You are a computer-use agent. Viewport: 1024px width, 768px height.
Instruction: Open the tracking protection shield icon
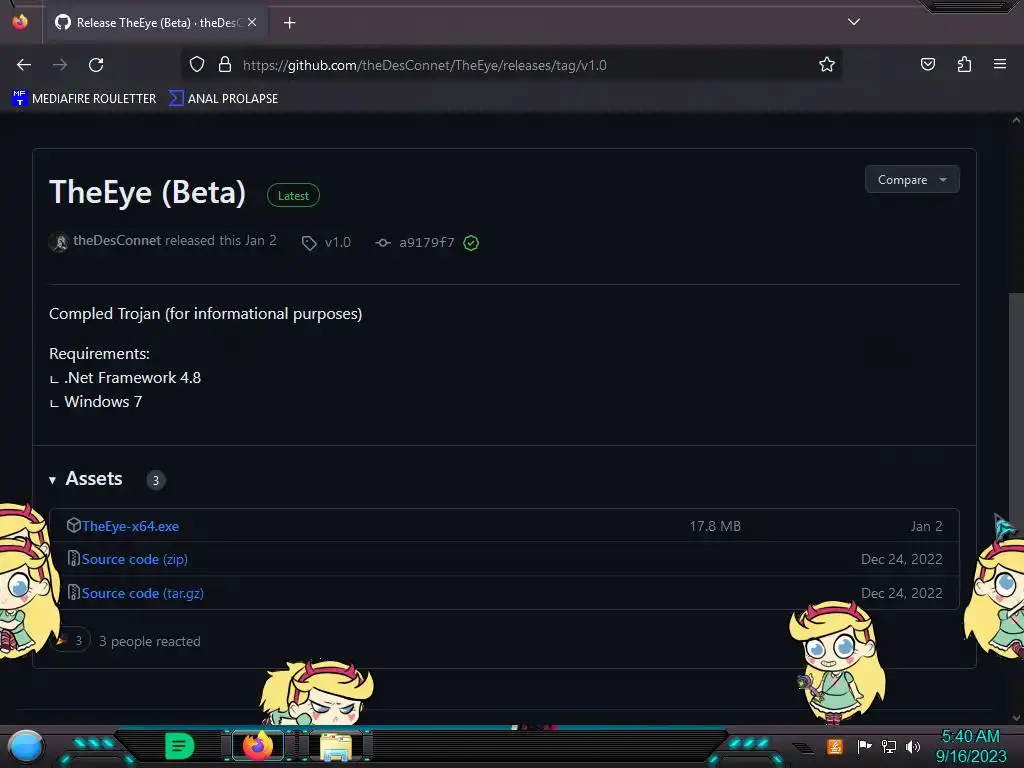pos(197,65)
